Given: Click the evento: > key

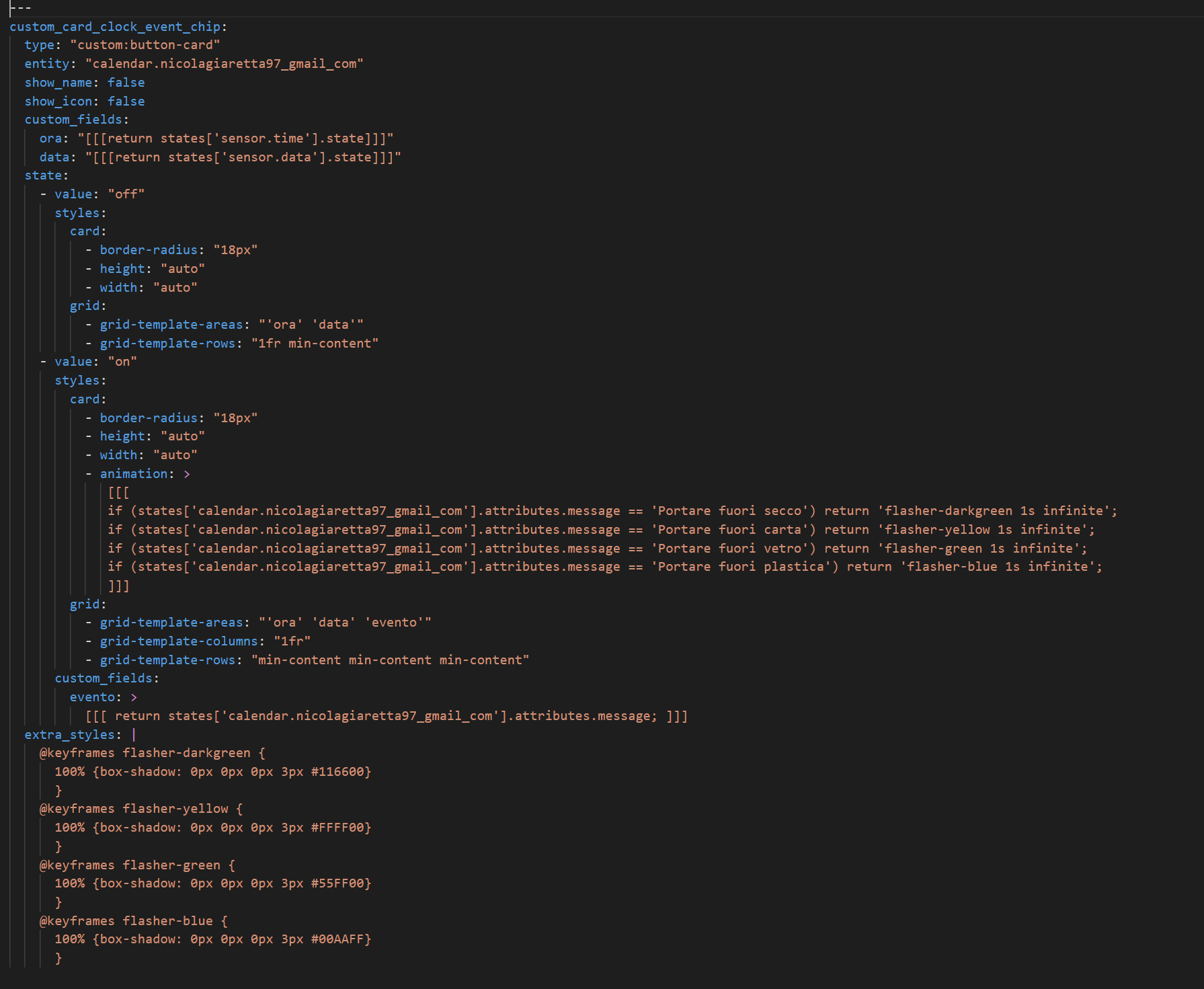Looking at the screenshot, I should point(104,697).
